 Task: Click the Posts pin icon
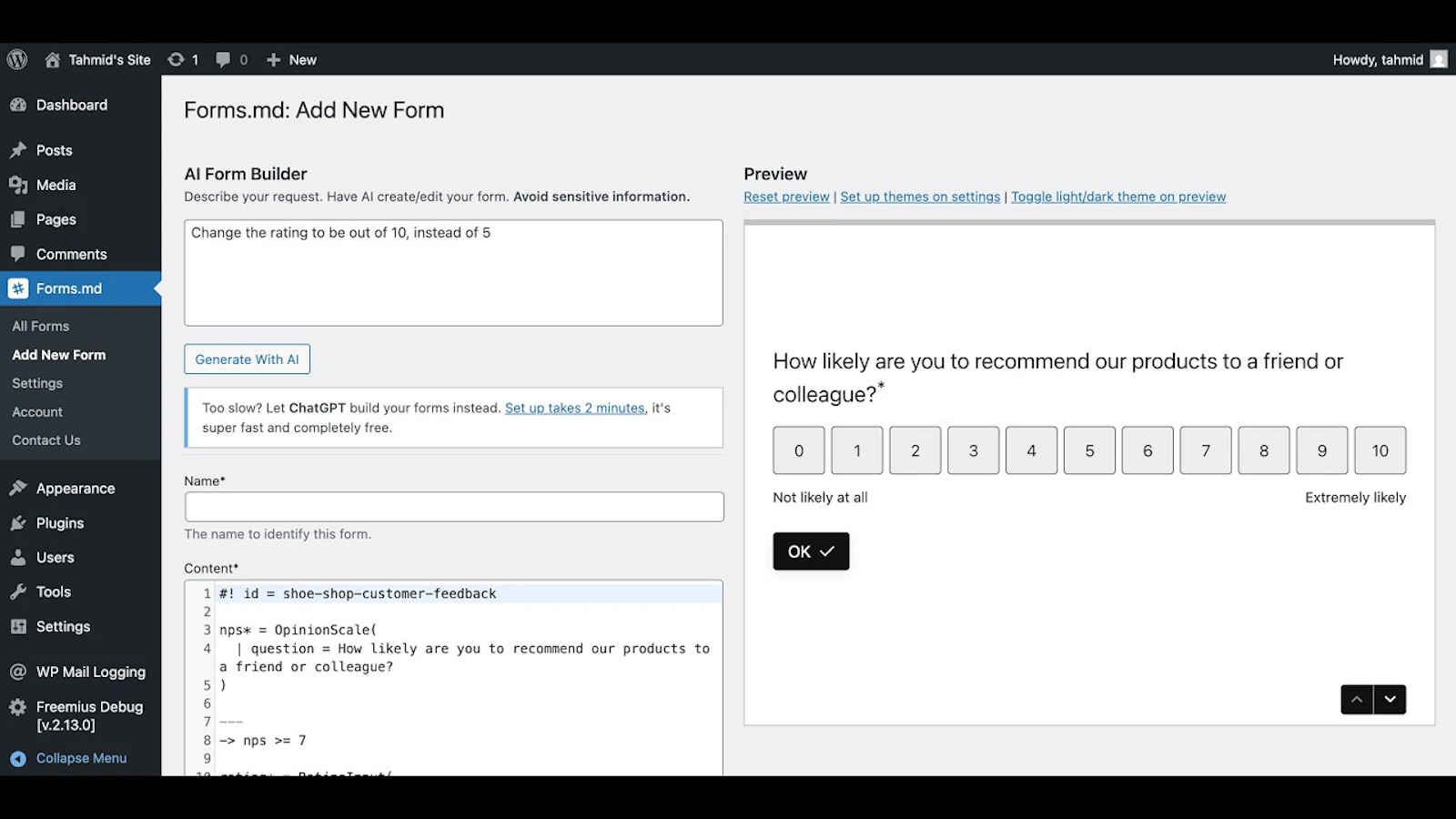pos(18,150)
